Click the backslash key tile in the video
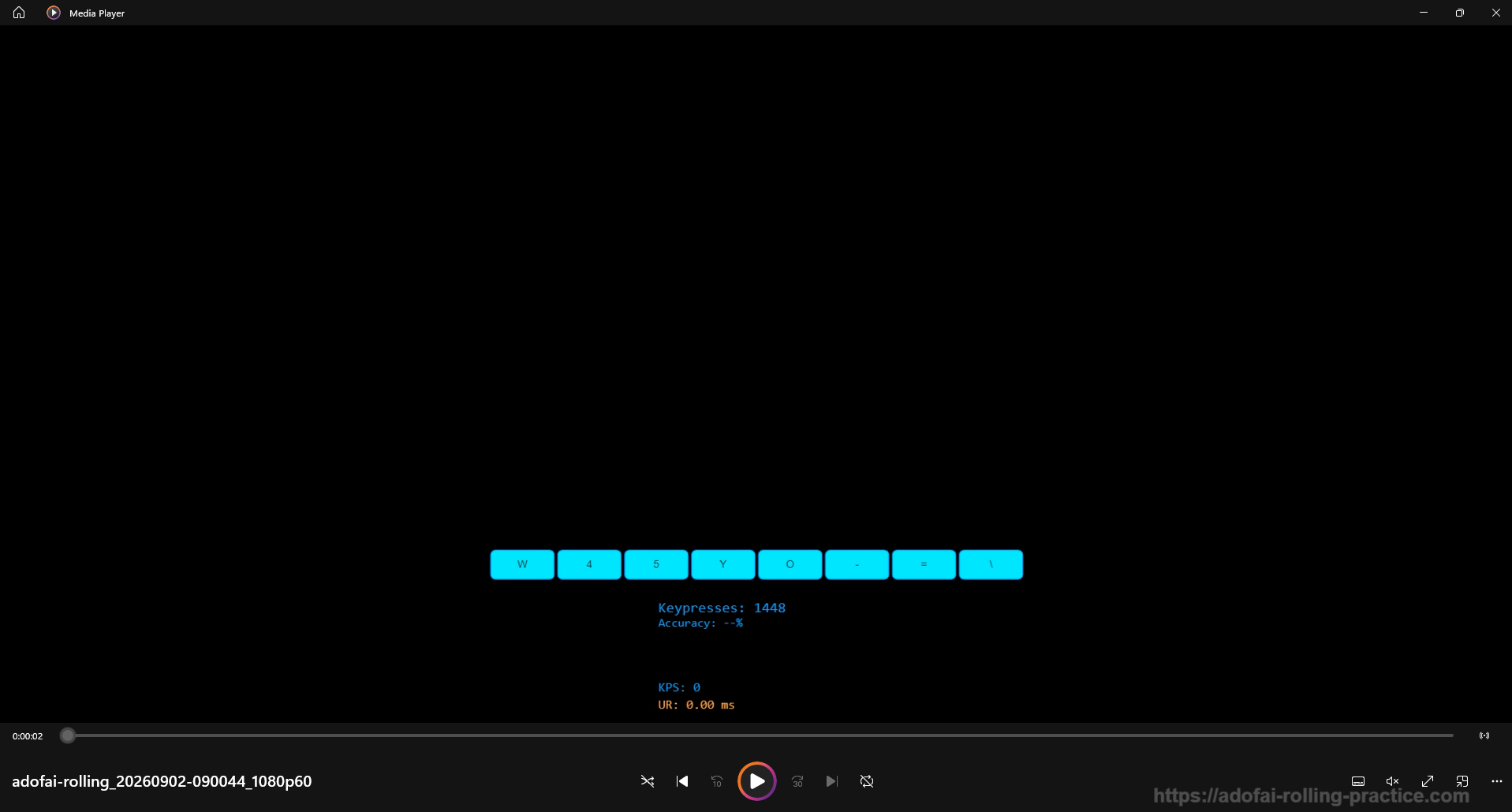 (x=991, y=565)
